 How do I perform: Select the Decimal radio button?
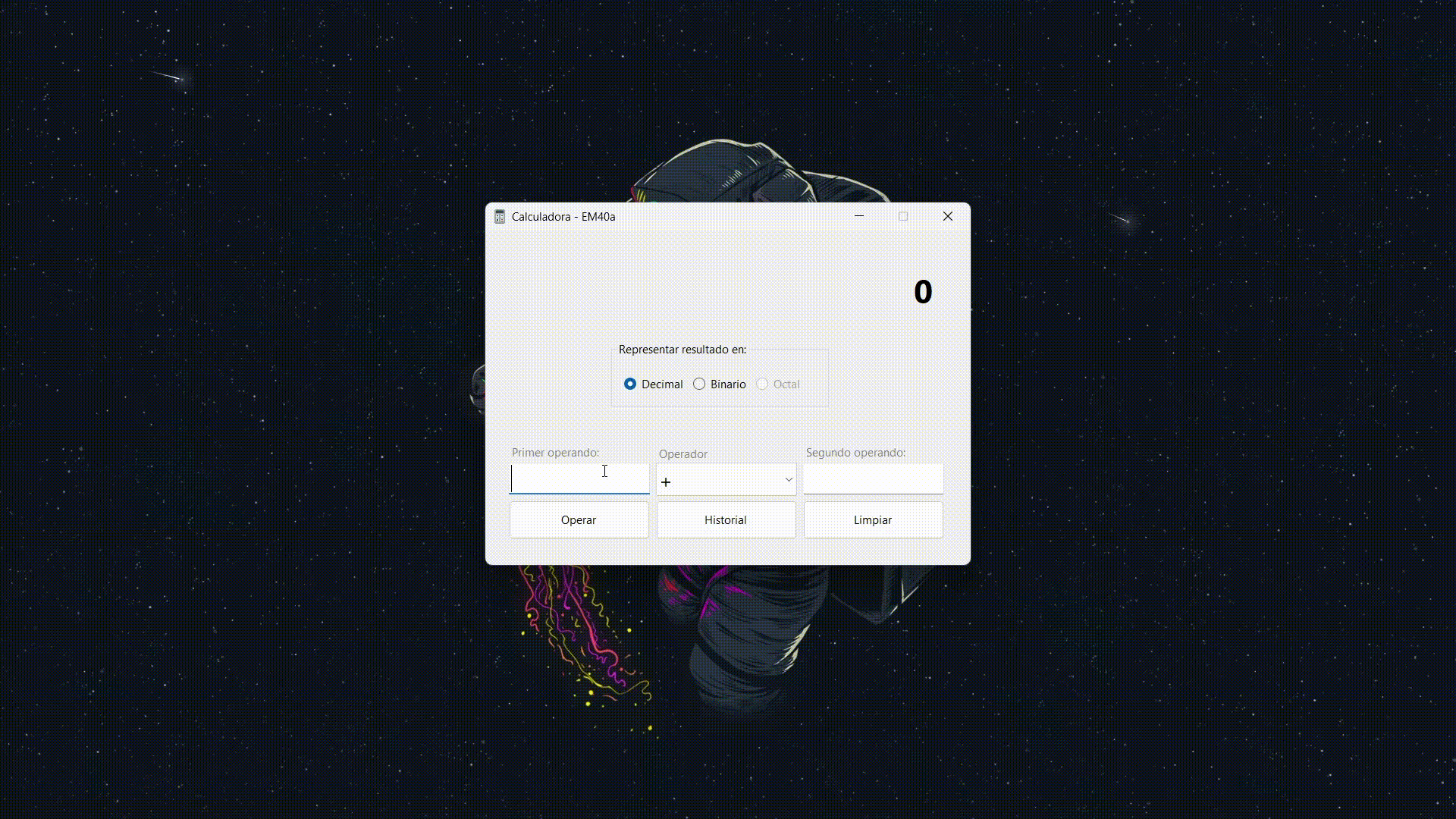(630, 384)
